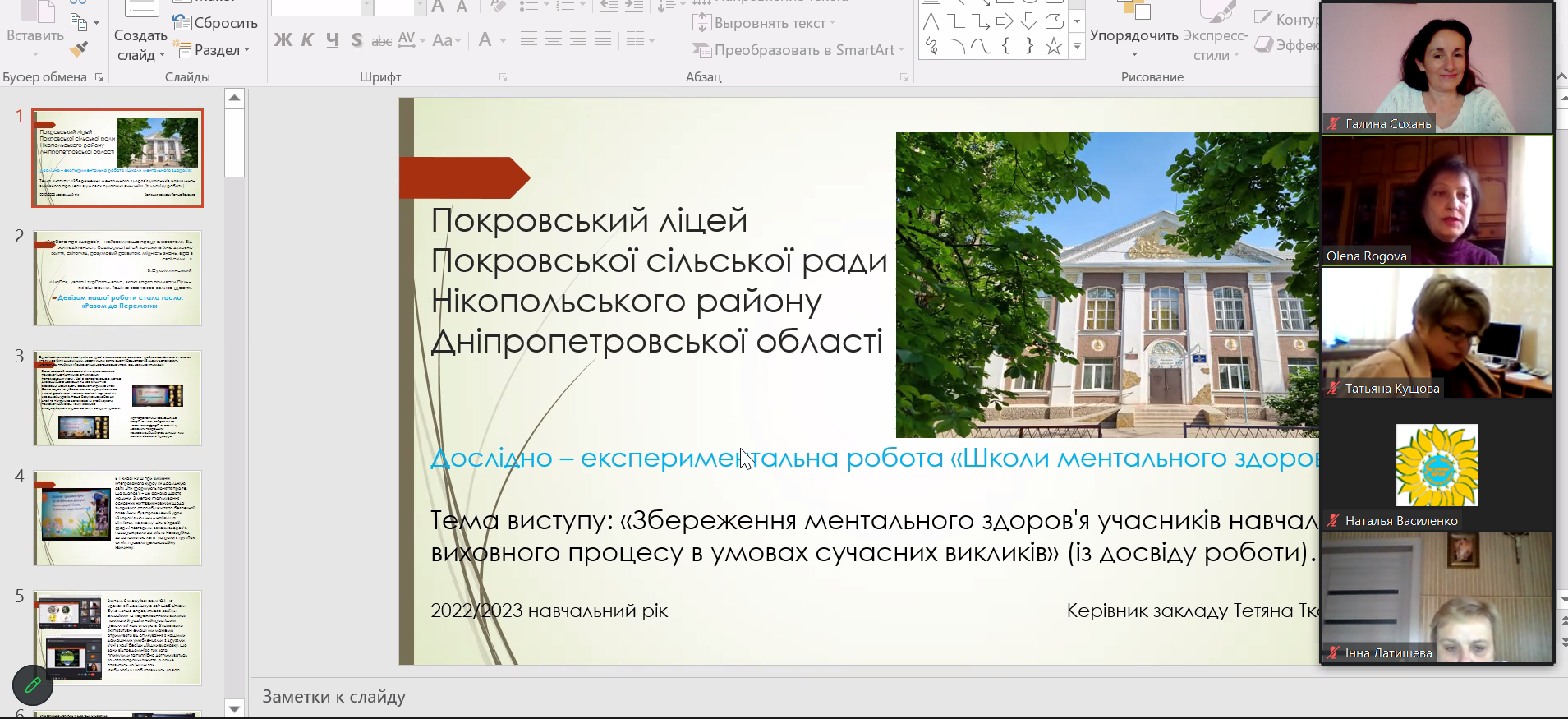Viewport: 1568px width, 719px height.
Task: Select slide 3 thumbnail
Action: click(117, 398)
